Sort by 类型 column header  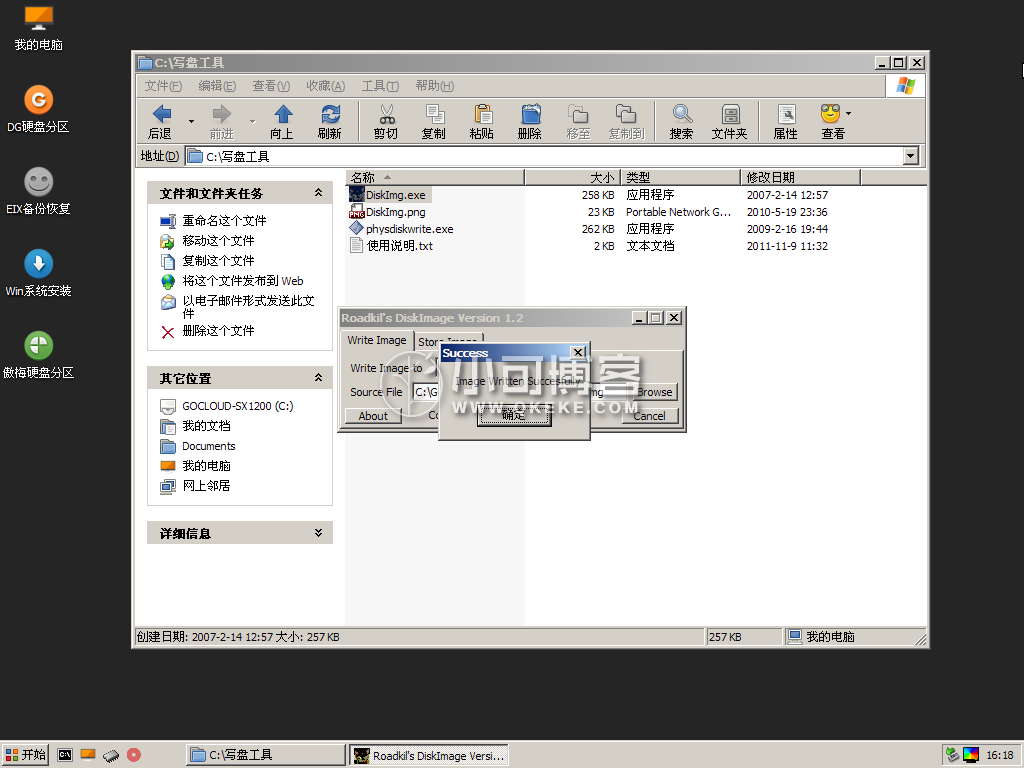pos(680,178)
